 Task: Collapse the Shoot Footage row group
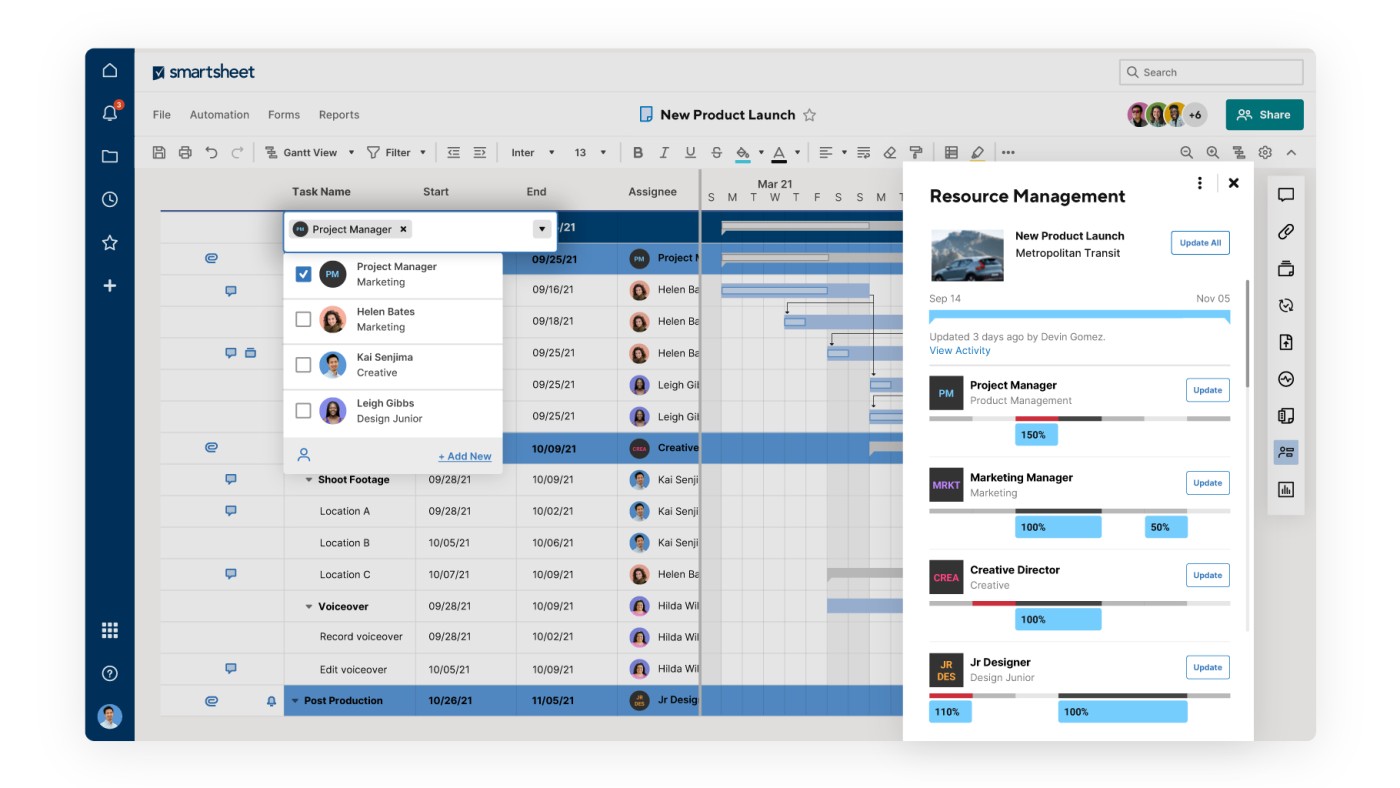309,480
